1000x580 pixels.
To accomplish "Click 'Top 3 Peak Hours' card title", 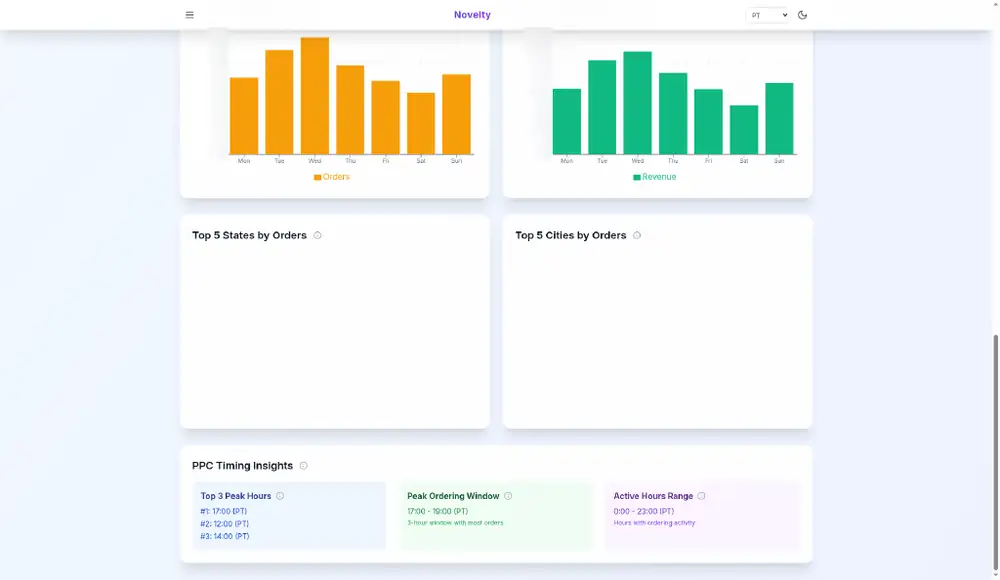I will (x=236, y=496).
